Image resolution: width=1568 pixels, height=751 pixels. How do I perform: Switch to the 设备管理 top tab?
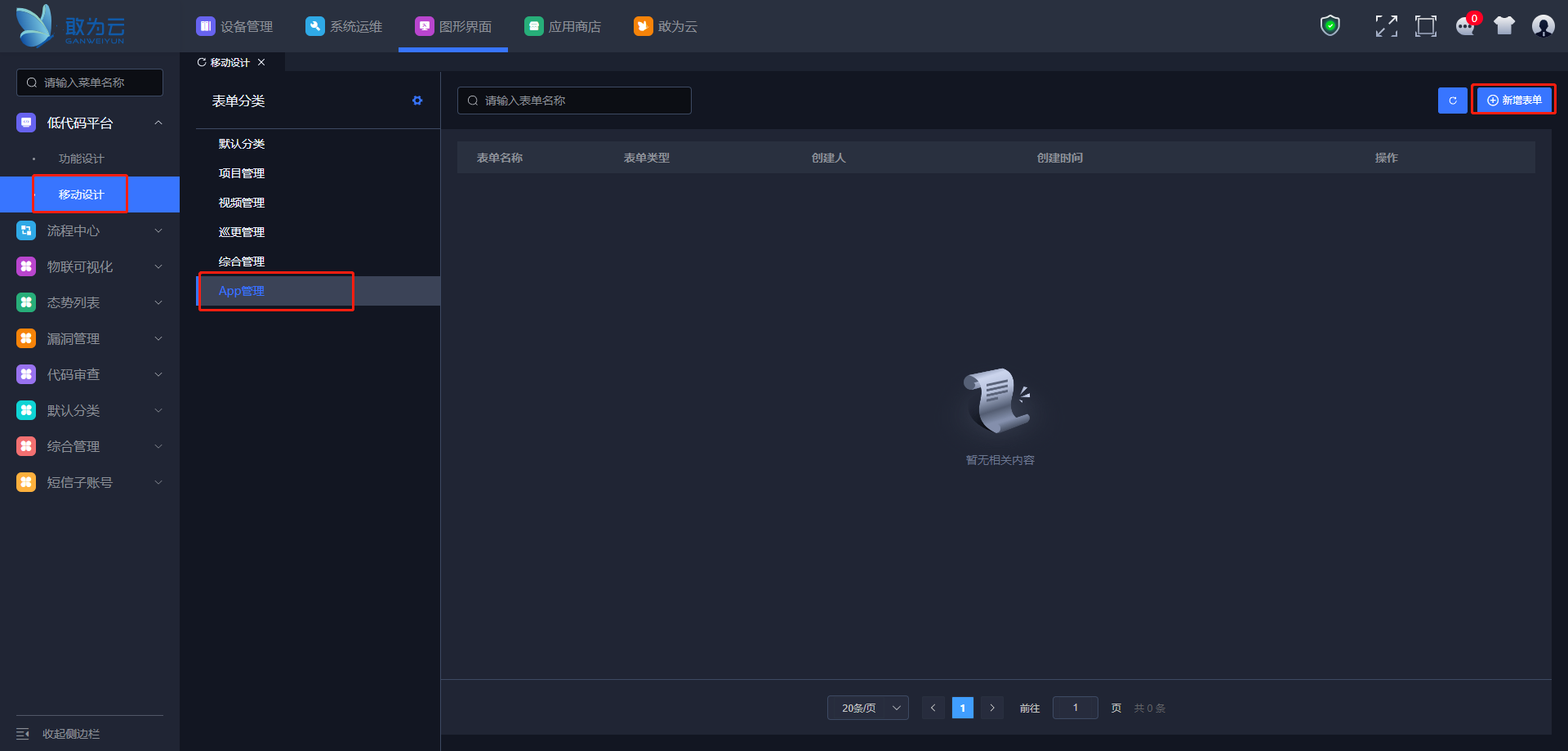234,26
